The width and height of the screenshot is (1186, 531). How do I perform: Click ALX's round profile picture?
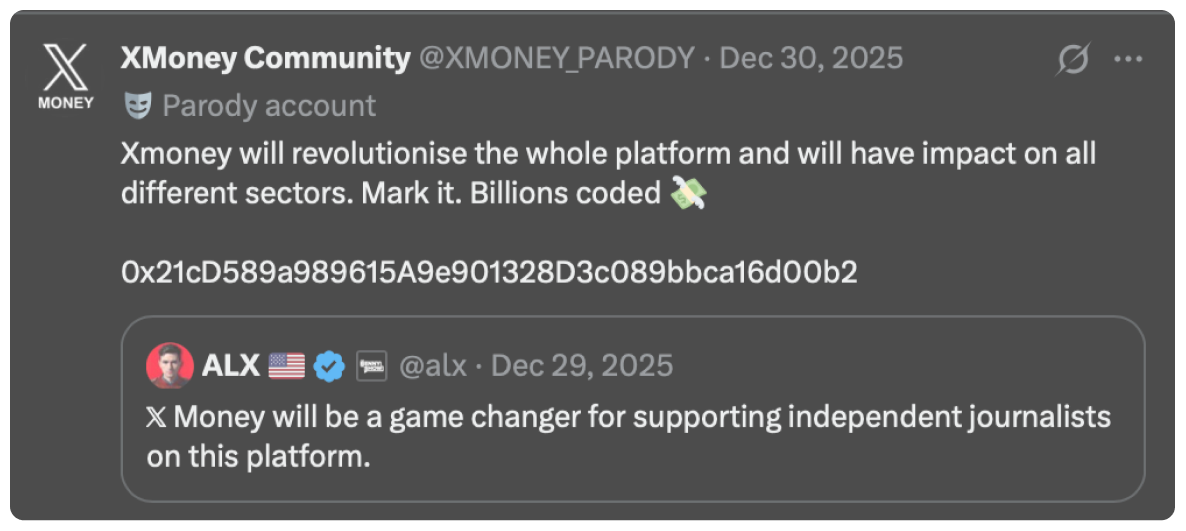(170, 366)
